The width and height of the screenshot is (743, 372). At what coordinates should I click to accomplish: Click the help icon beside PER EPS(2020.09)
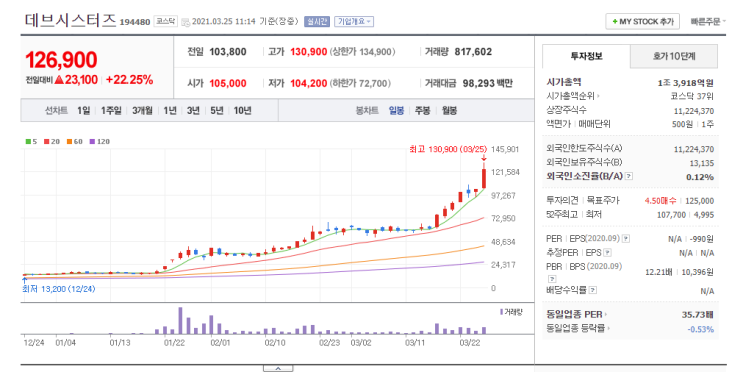coord(626,239)
